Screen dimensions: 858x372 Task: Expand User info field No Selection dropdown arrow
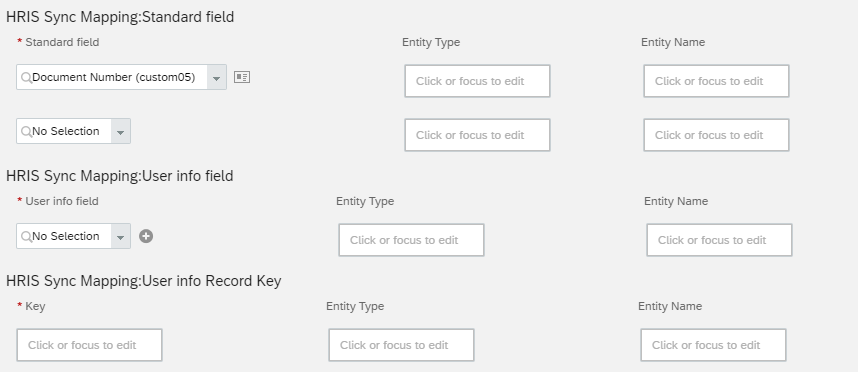coord(120,236)
